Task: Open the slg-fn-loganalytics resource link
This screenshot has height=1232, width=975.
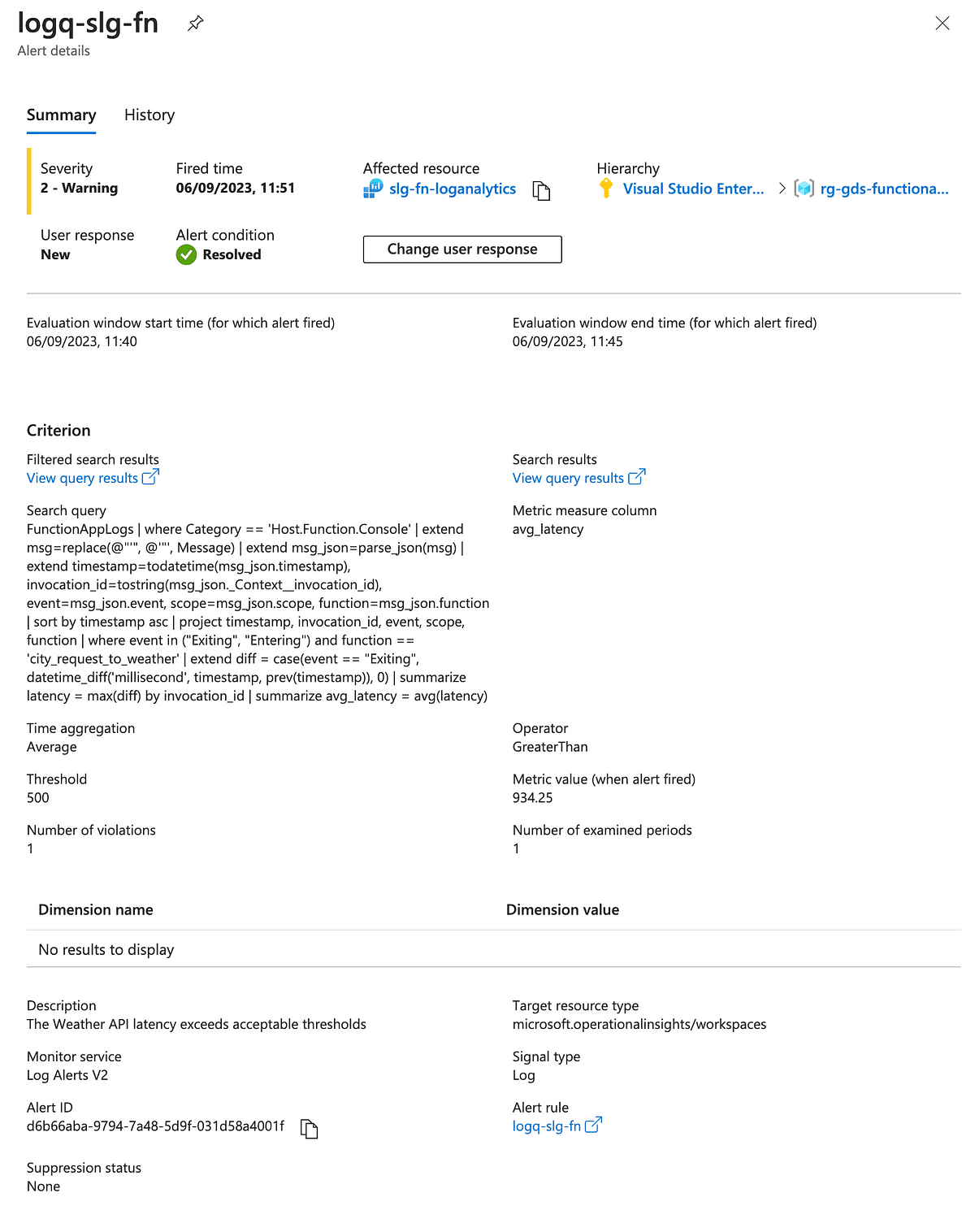Action: [x=453, y=189]
